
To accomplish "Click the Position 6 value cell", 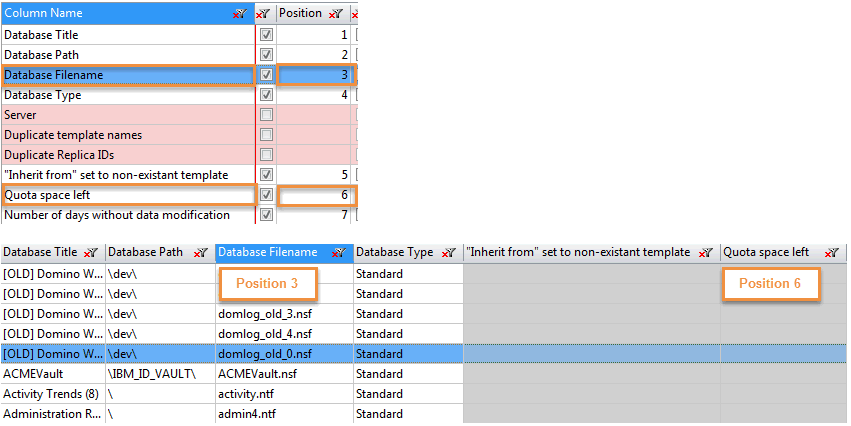I will pyautogui.click(x=315, y=195).
